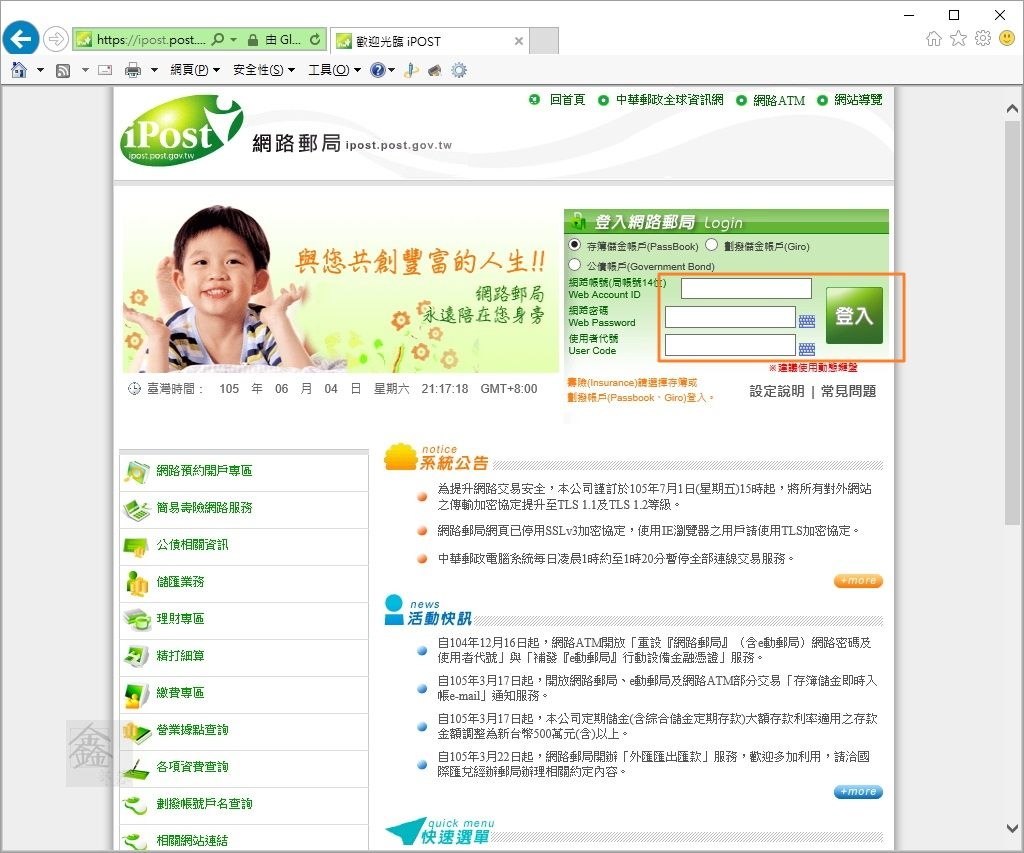Image resolution: width=1024 pixels, height=853 pixels.
Task: Click the blue +more button under 活動快訊
Action: tap(858, 792)
